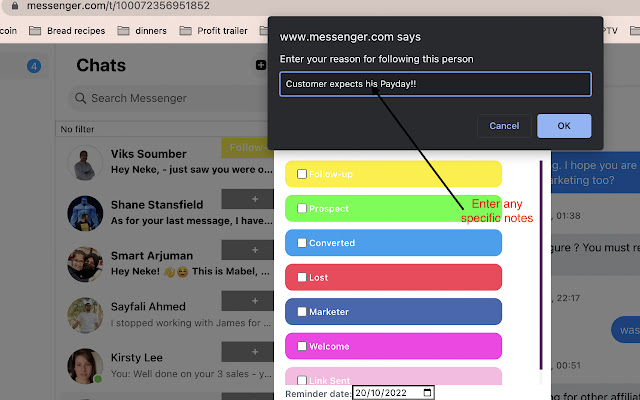The height and width of the screenshot is (400, 640).
Task: Click the plus tag button for Smart Arjuman
Action: click(248, 250)
